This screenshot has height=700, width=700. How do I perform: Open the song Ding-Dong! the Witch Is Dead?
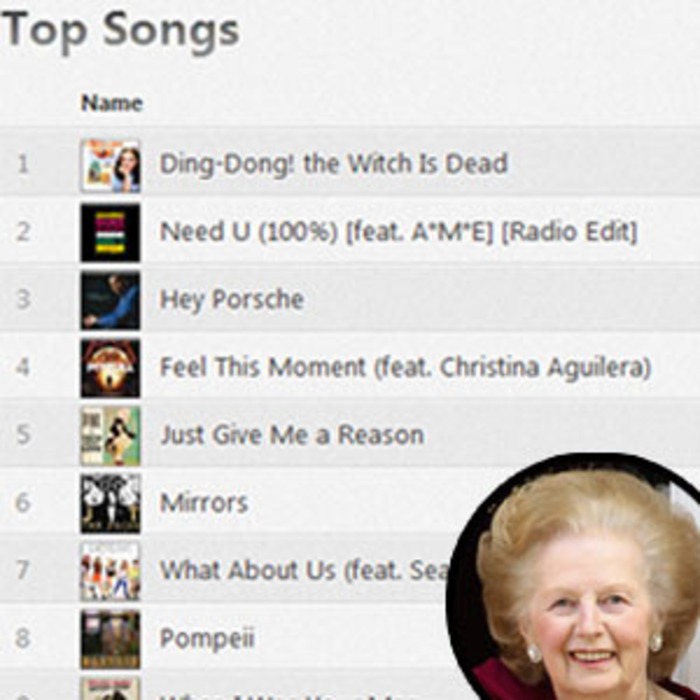(333, 164)
